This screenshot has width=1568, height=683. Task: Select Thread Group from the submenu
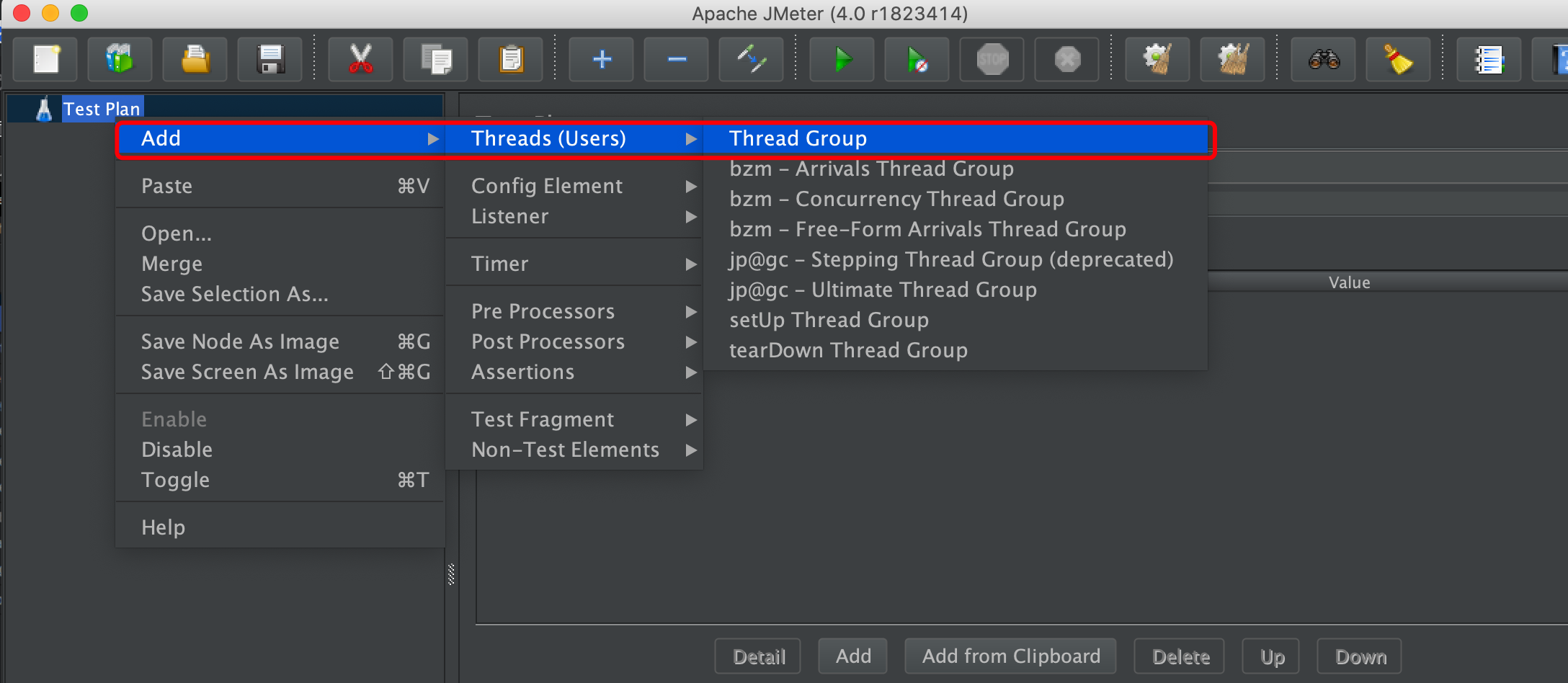pyautogui.click(x=798, y=138)
